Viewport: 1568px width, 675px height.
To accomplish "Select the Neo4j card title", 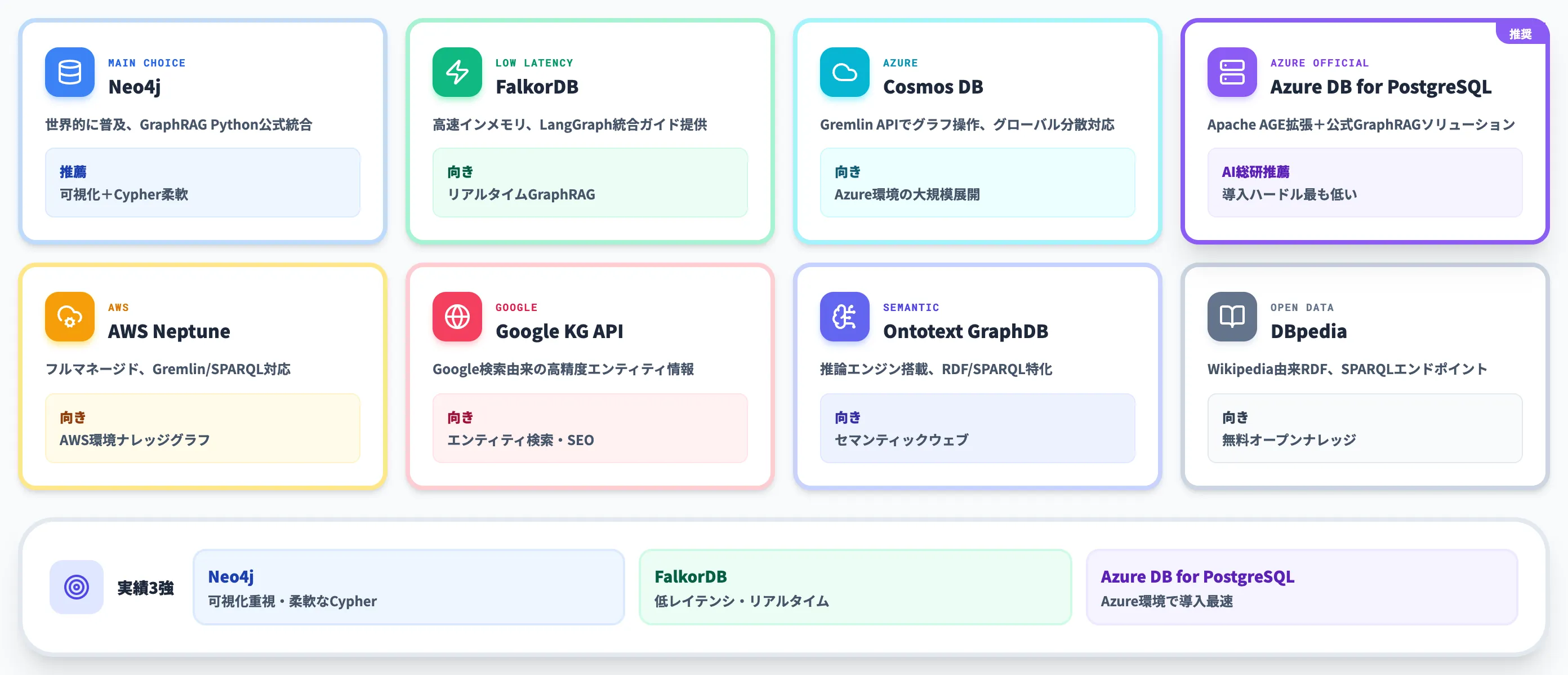I will point(135,87).
